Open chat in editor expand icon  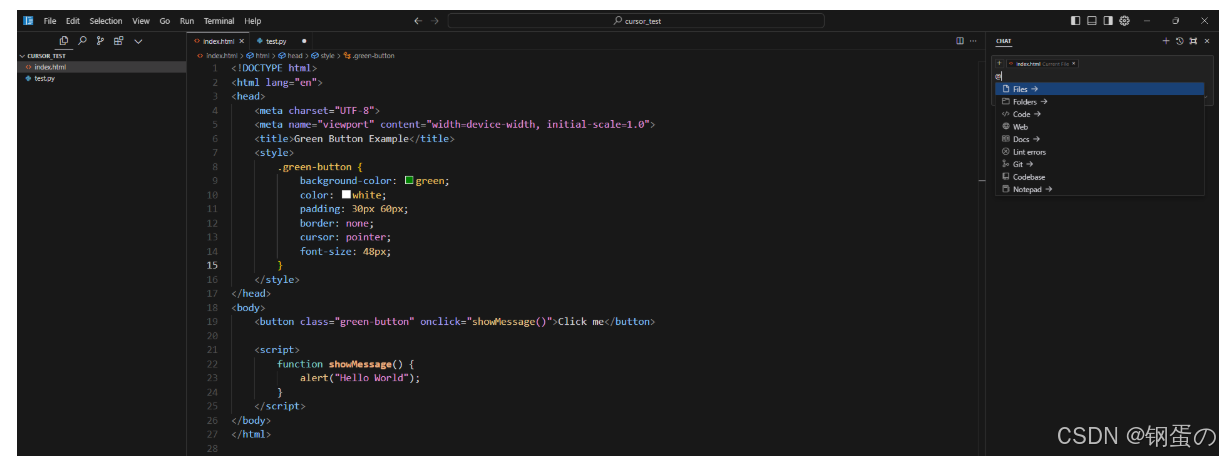(x=1192, y=41)
